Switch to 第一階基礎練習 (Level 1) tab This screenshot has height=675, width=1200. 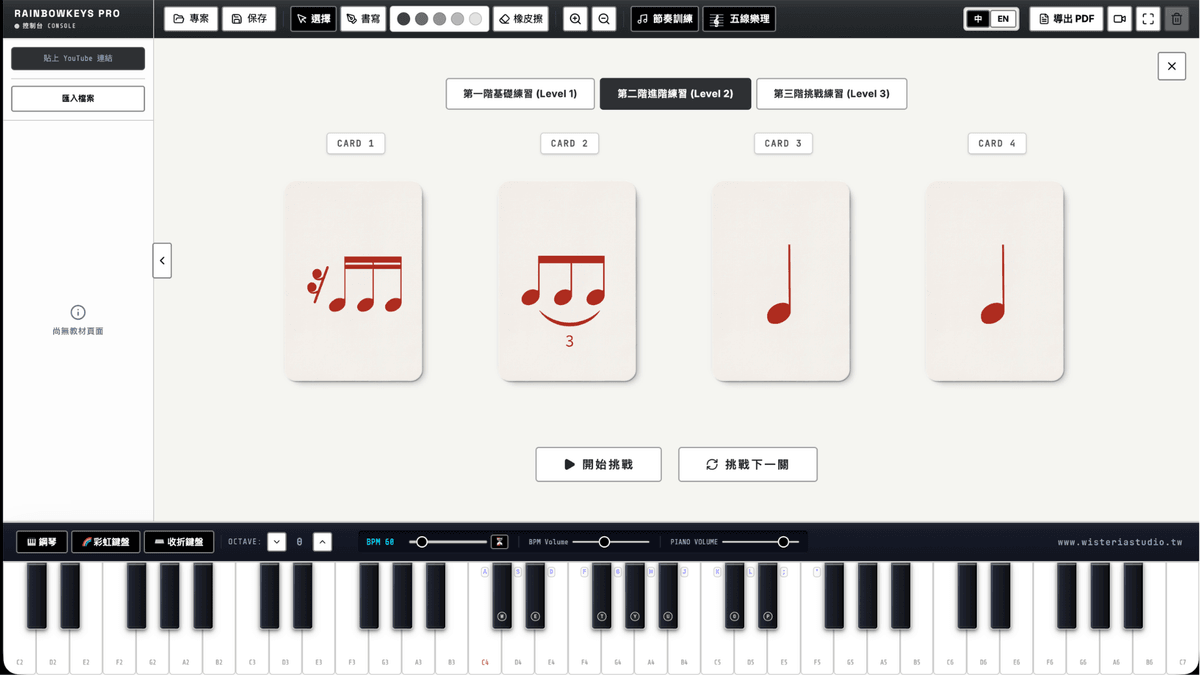520,94
